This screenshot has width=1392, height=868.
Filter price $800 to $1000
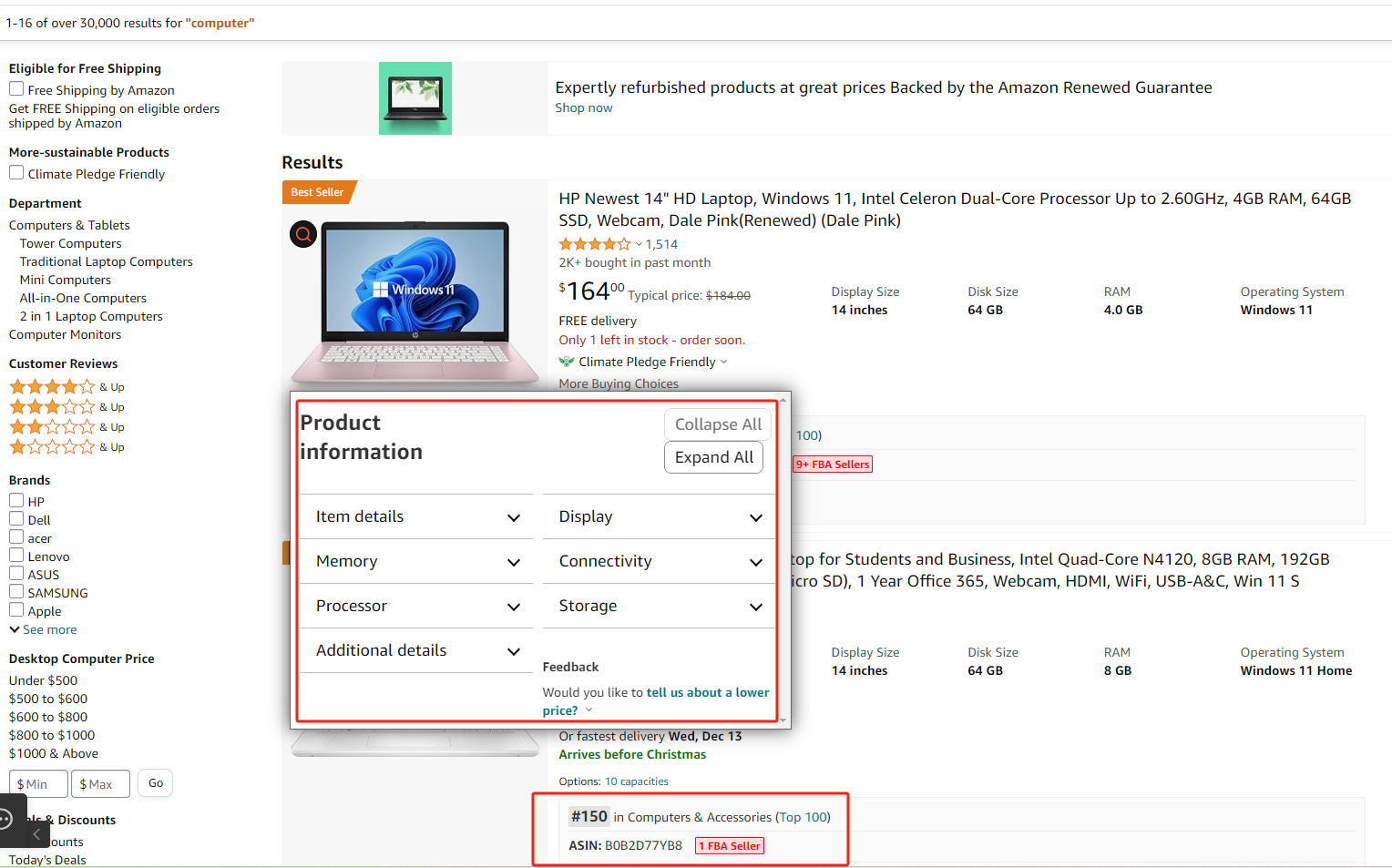click(52, 735)
